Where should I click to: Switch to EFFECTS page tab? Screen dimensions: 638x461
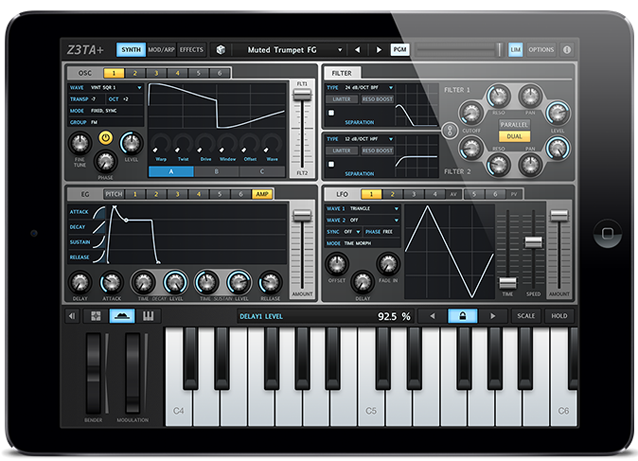pos(191,50)
